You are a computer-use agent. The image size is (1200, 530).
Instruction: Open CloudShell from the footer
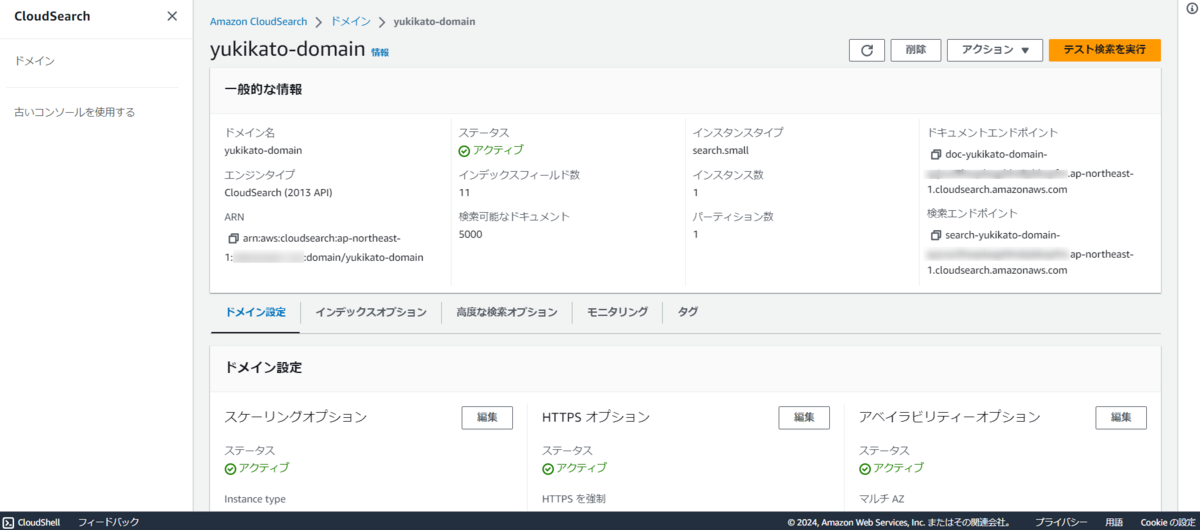[x=31, y=522]
